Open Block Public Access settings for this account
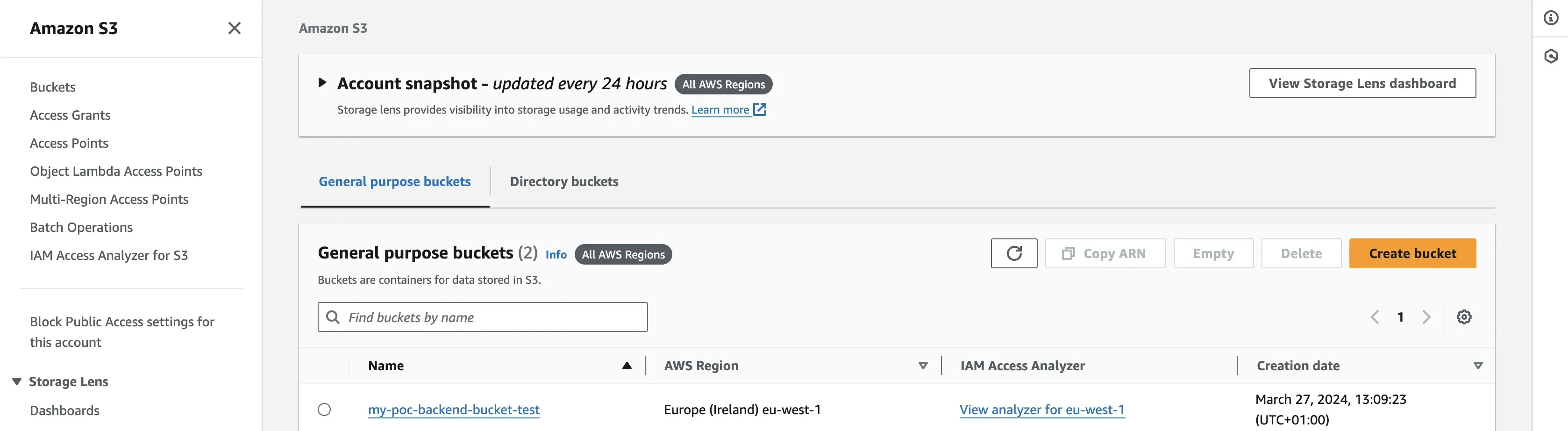This screenshot has width=1568, height=431. 122,332
